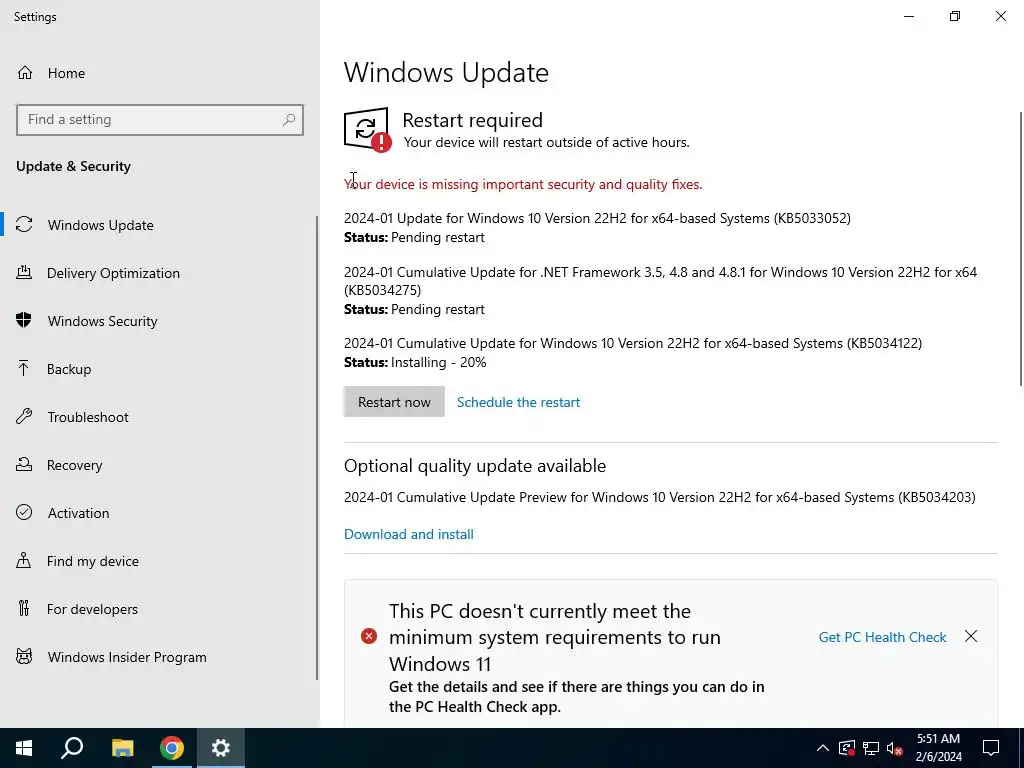Click the Troubleshoot wrench icon
This screenshot has width=1024, height=768.
[x=24, y=417]
